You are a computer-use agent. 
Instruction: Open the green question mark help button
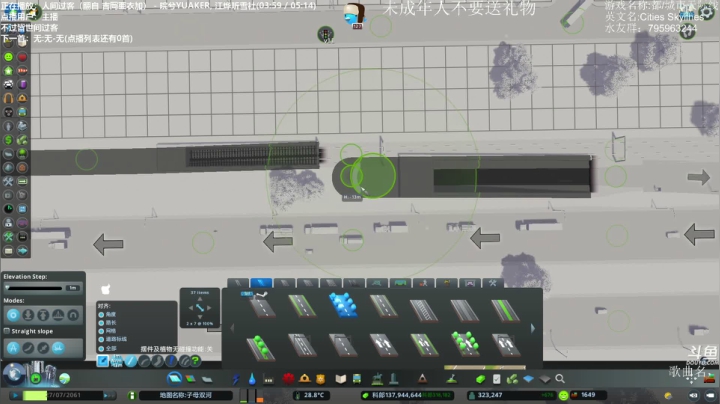(x=196, y=361)
